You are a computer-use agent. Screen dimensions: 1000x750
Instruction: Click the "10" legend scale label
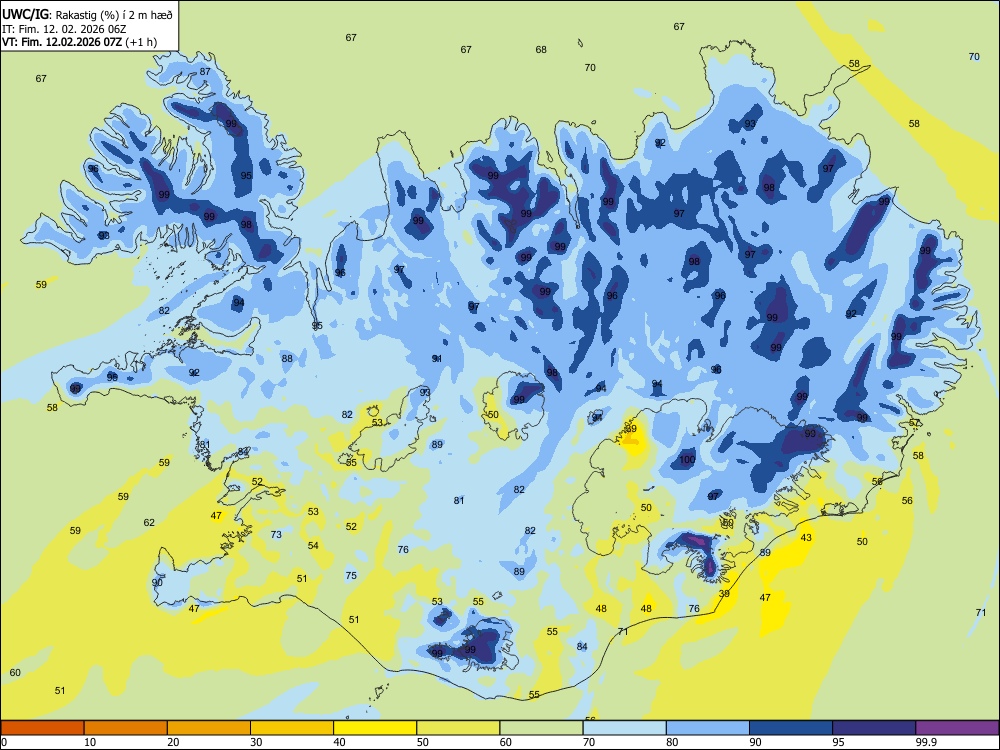tap(90, 742)
